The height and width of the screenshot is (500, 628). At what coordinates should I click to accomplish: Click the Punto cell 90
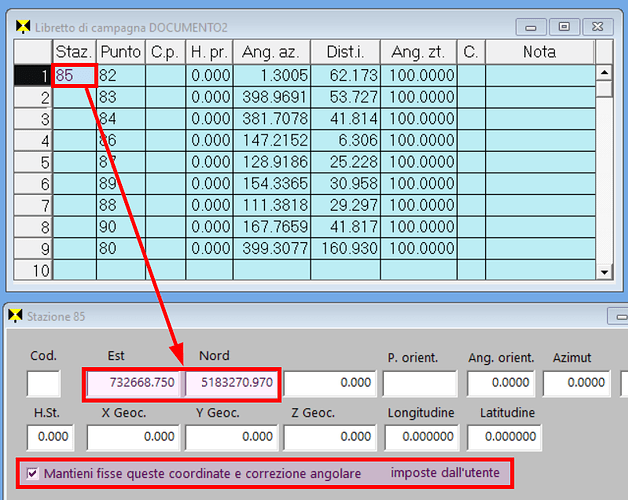(121, 227)
